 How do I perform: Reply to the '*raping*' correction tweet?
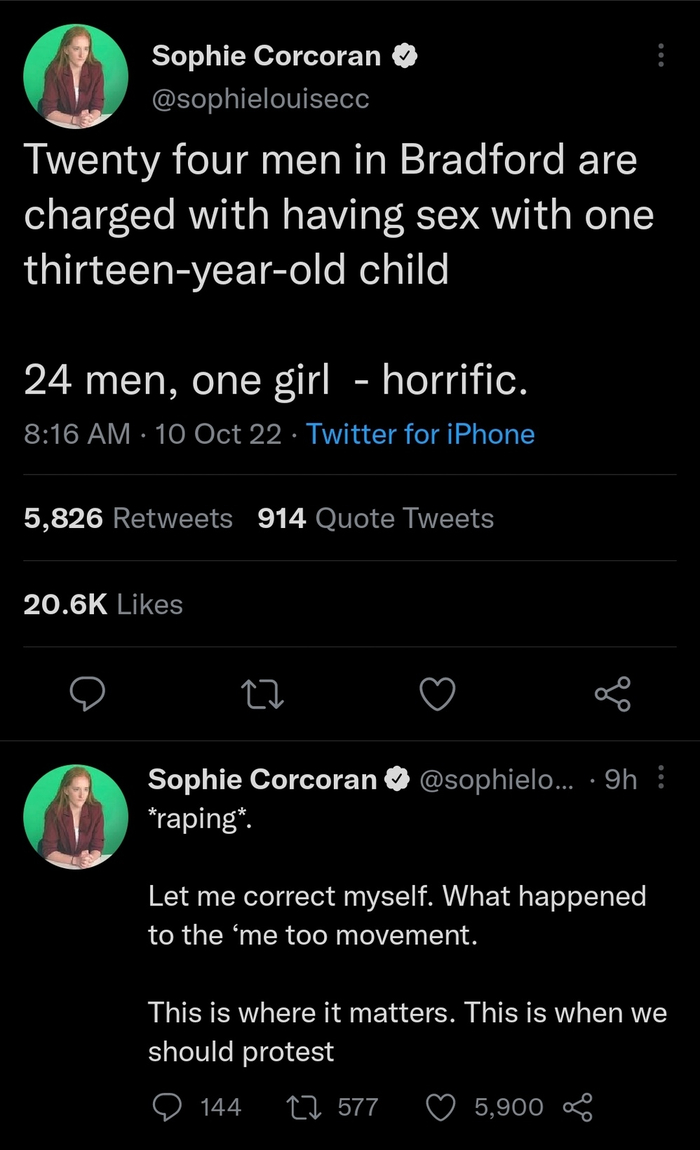(167, 1107)
